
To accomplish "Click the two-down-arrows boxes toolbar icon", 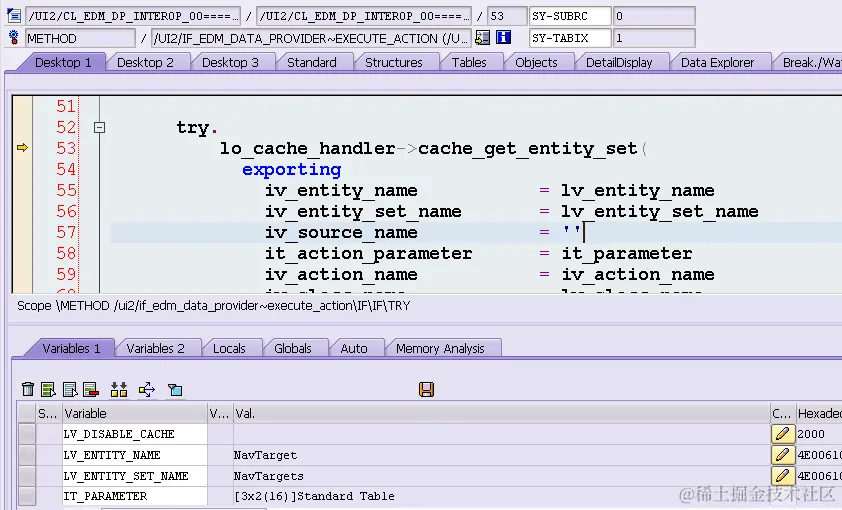I will 119,389.
